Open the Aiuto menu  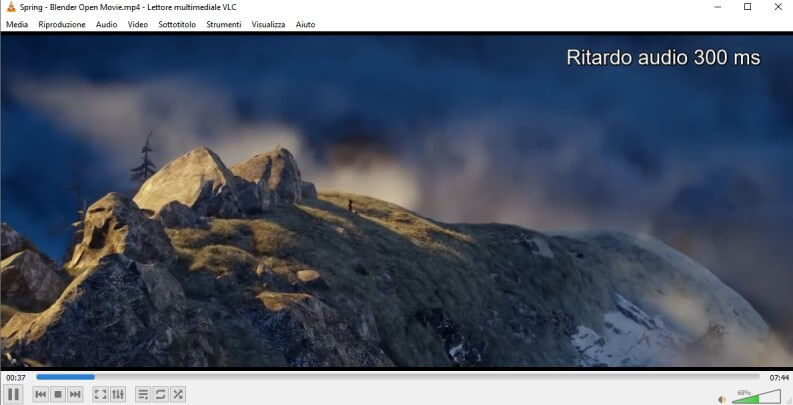point(305,24)
